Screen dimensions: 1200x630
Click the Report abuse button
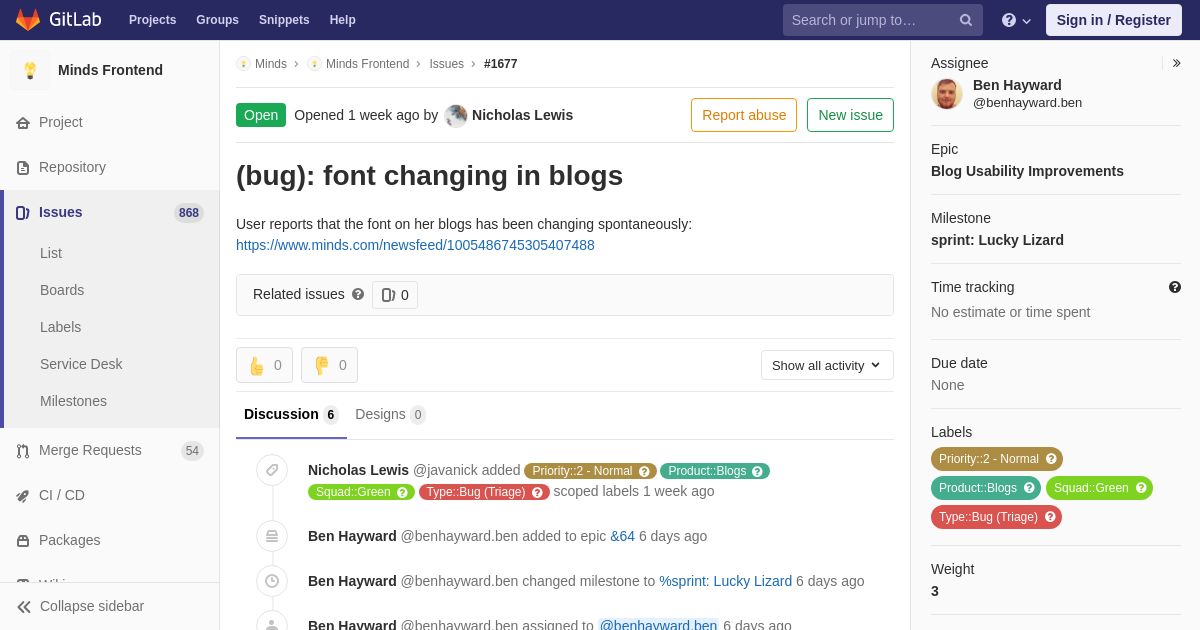coord(744,115)
